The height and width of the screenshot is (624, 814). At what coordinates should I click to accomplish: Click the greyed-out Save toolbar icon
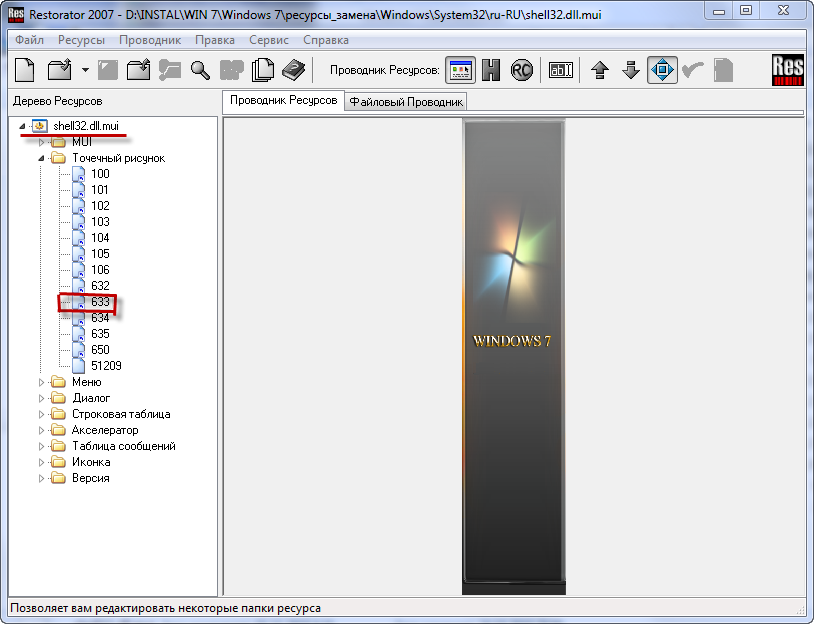108,70
